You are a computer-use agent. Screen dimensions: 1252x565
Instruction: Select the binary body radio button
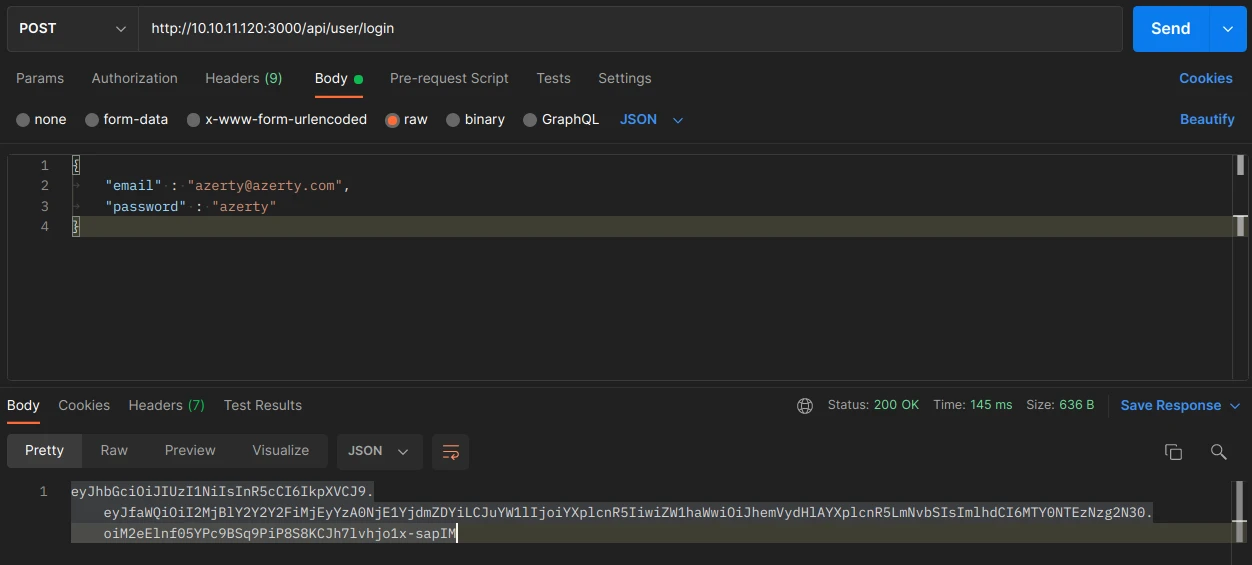tap(453, 120)
